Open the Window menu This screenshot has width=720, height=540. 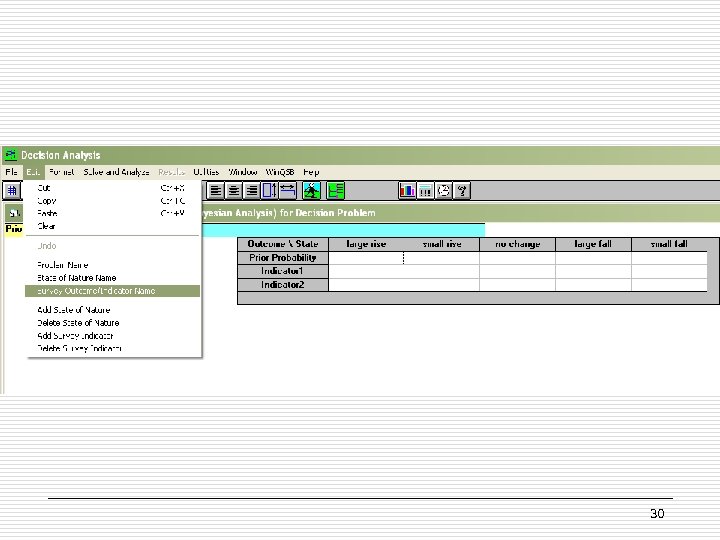pyautogui.click(x=243, y=172)
